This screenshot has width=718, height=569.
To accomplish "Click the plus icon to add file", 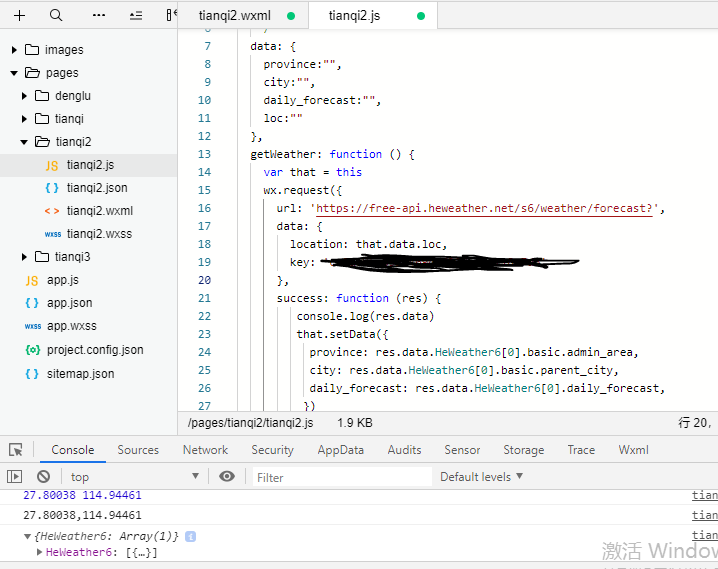I will point(19,16).
